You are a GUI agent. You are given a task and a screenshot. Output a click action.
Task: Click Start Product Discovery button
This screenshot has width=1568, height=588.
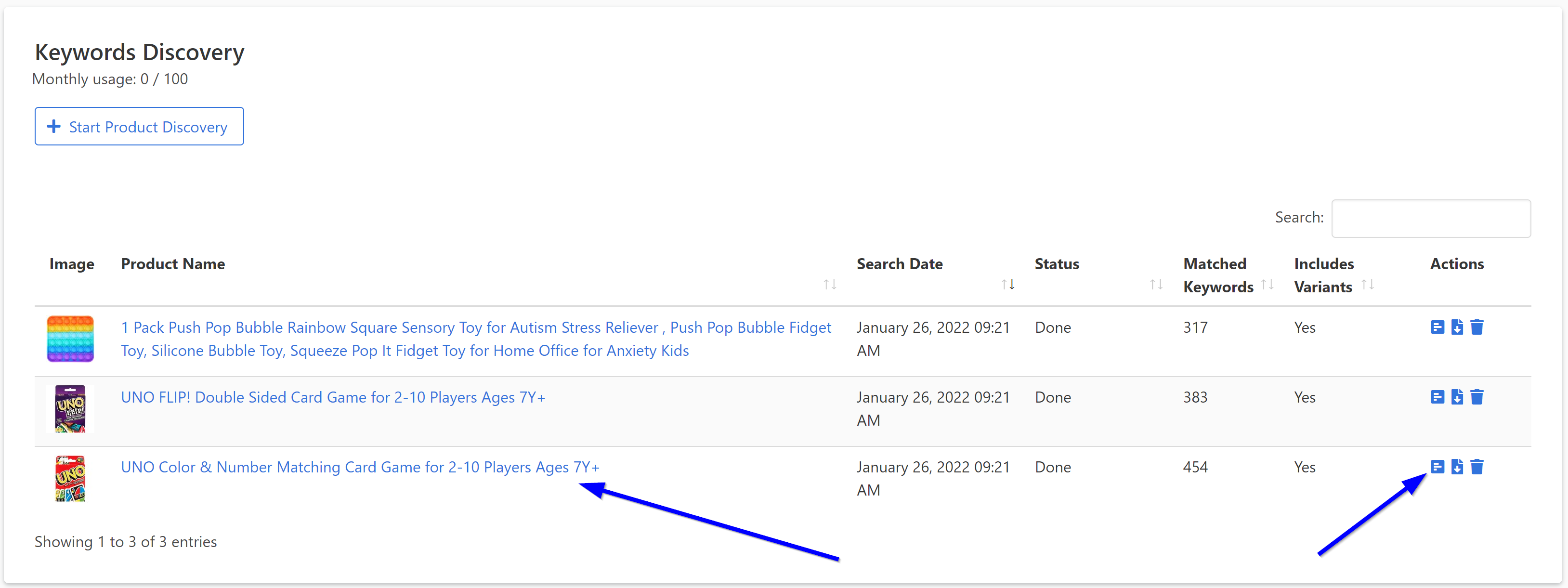tap(139, 127)
